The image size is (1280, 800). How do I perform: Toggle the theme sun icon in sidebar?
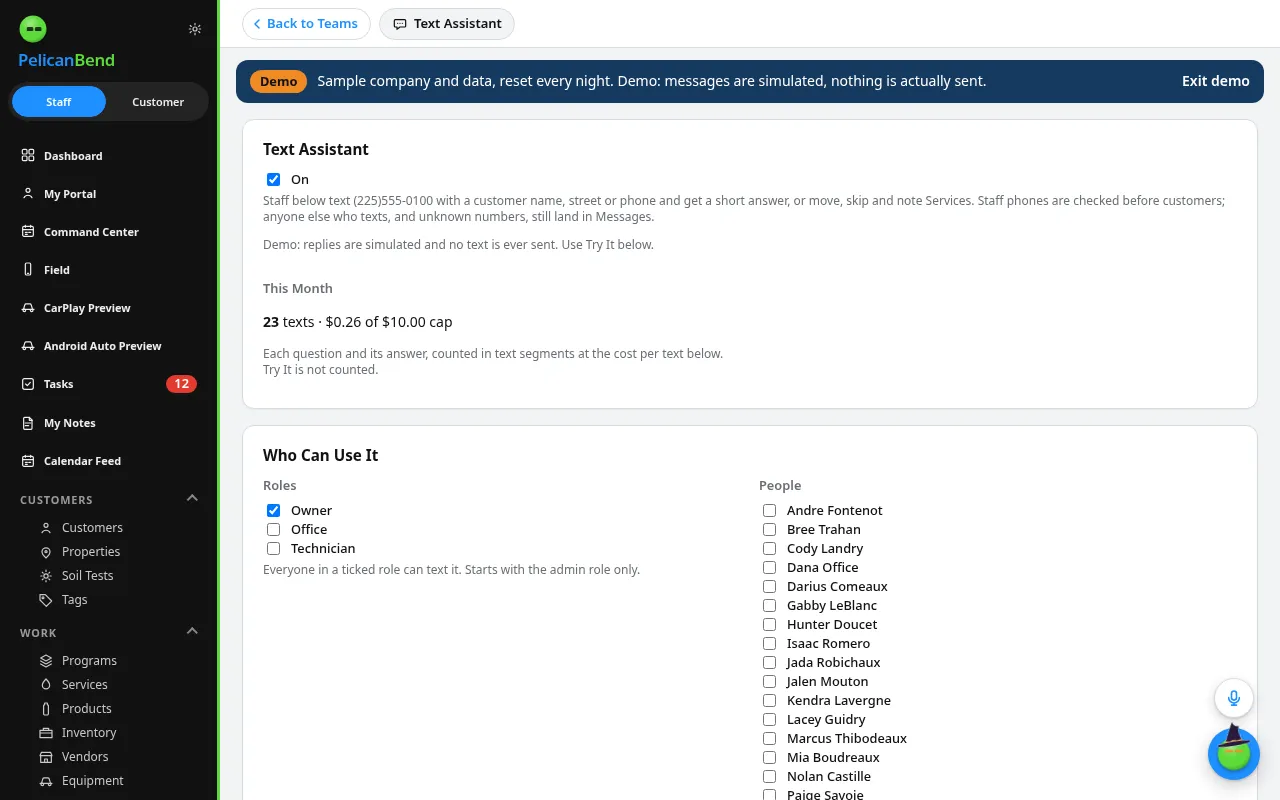195,29
